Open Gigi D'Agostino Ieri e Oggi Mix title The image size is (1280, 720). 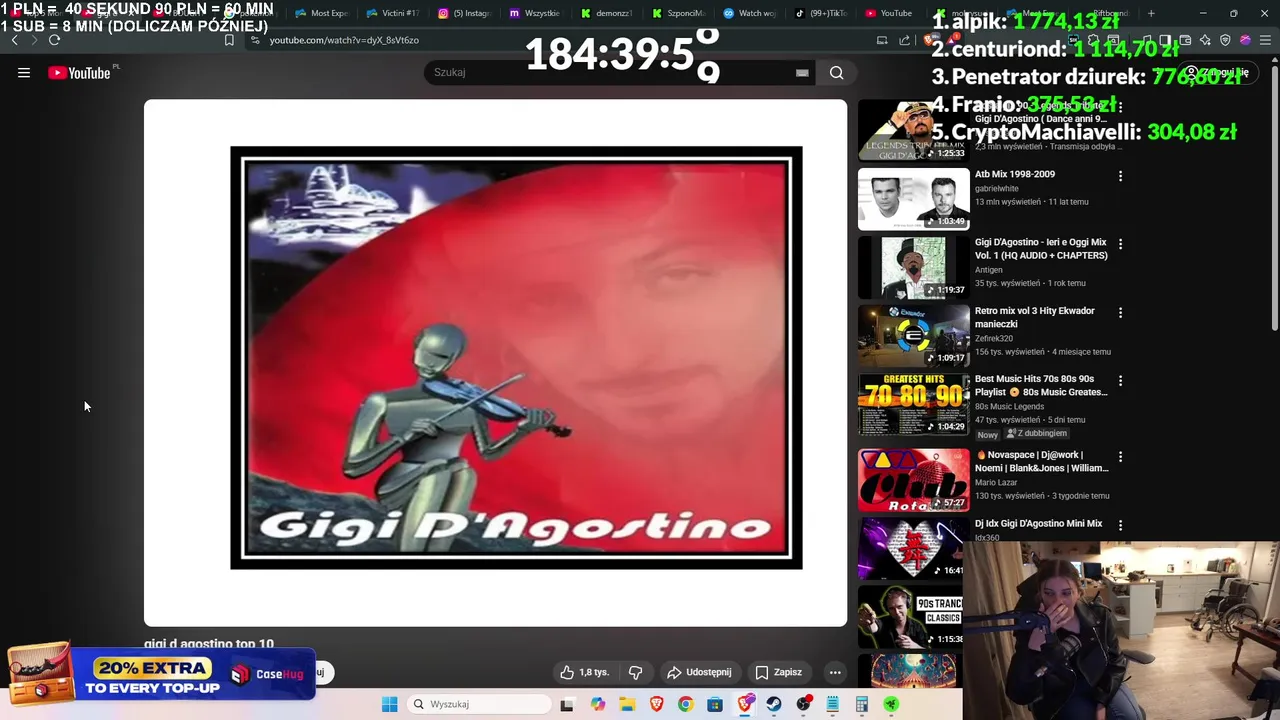pyautogui.click(x=1041, y=249)
